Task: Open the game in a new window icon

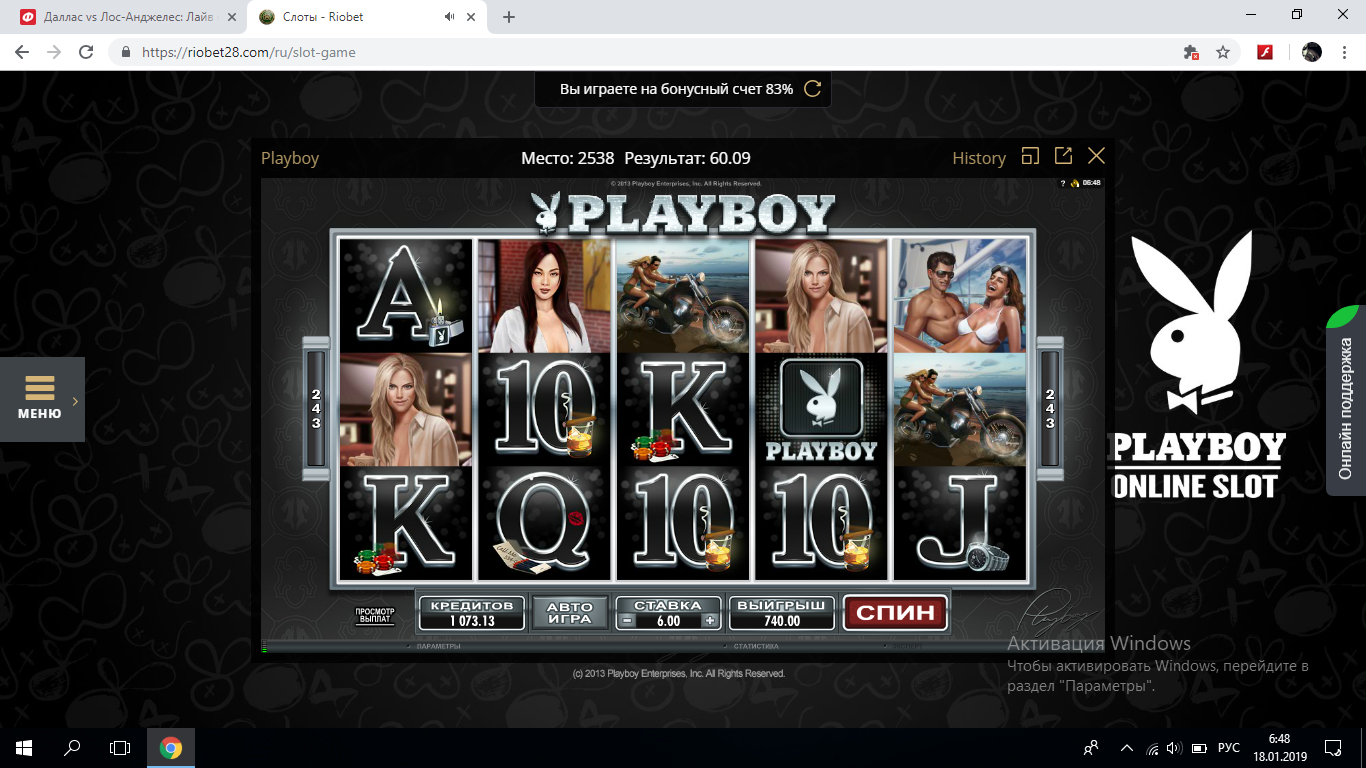Action: [1063, 156]
